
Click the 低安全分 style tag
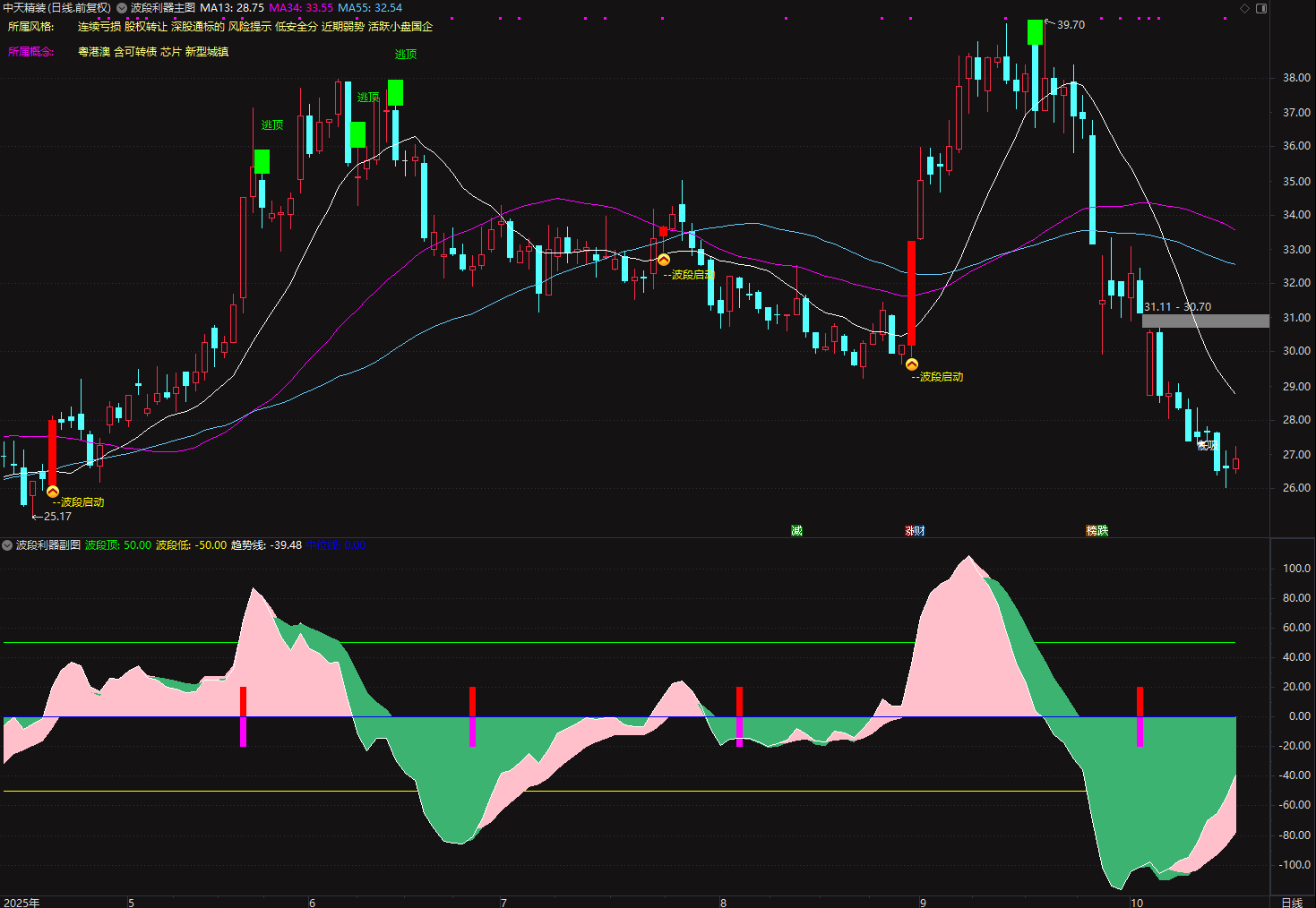point(297,27)
